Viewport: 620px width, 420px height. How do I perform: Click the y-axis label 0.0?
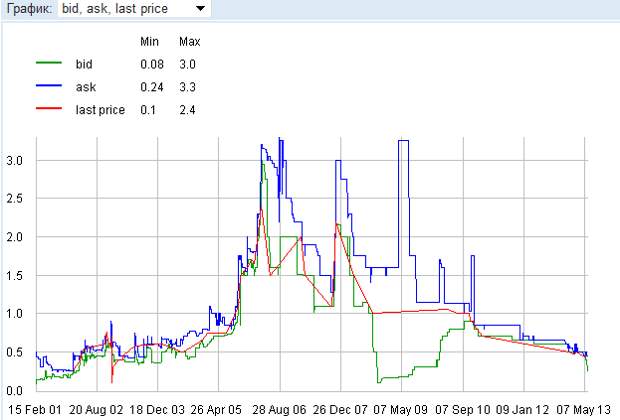(15, 390)
